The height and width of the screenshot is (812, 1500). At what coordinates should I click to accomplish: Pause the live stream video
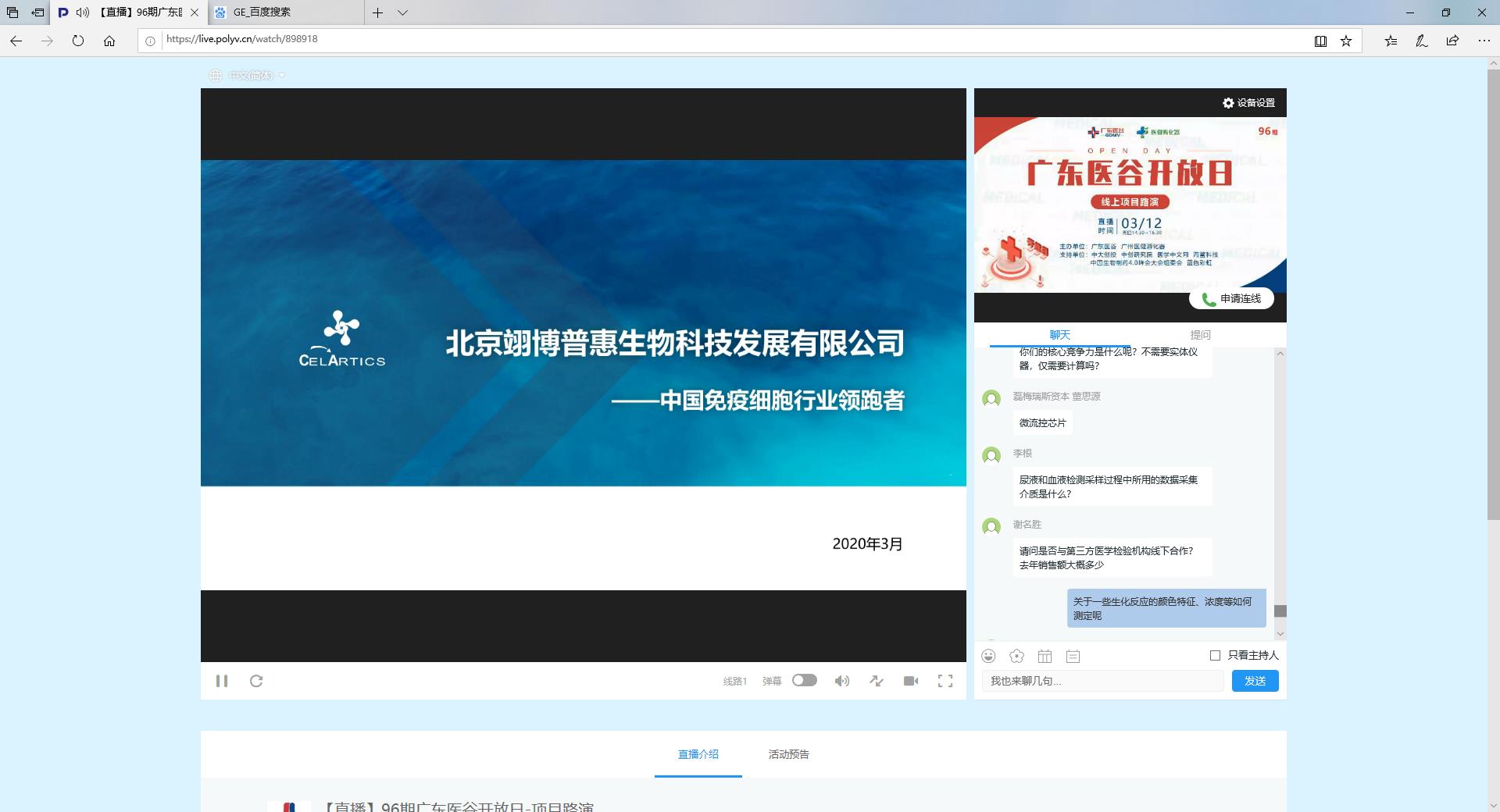[x=222, y=681]
